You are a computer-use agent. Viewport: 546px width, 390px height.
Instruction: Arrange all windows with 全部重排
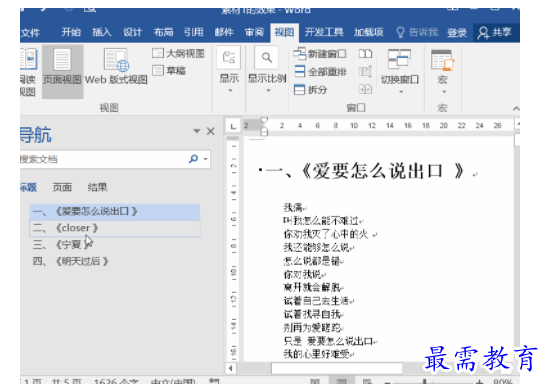320,72
